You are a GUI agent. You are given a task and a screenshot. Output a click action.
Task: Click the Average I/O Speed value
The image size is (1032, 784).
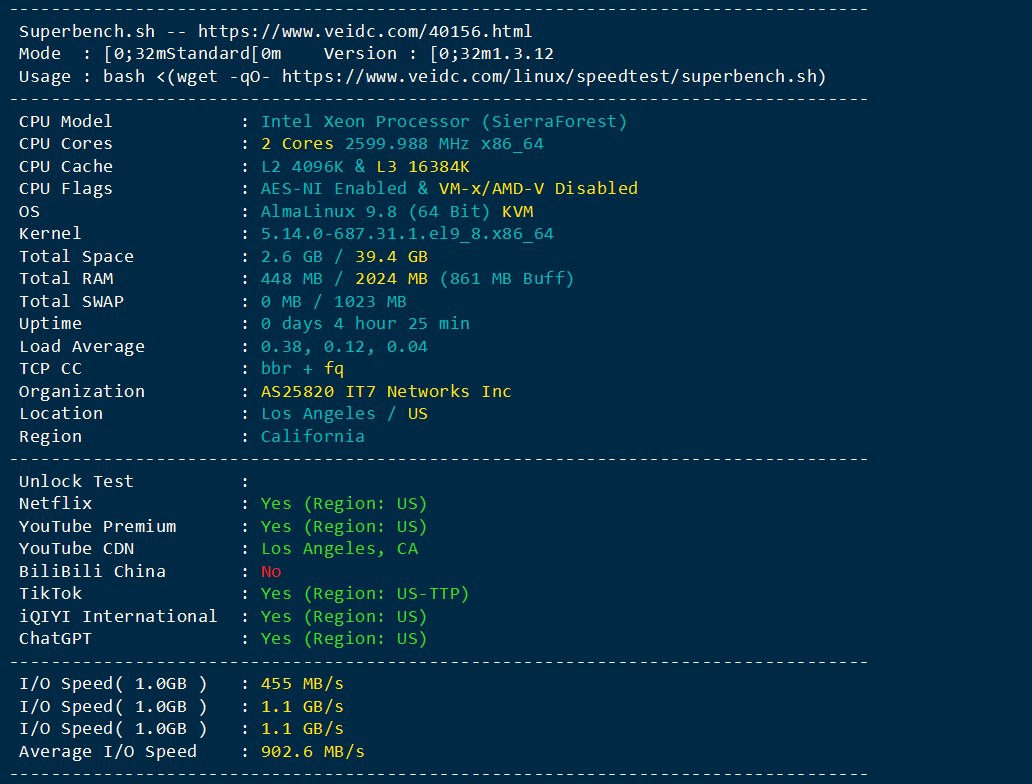click(x=312, y=752)
